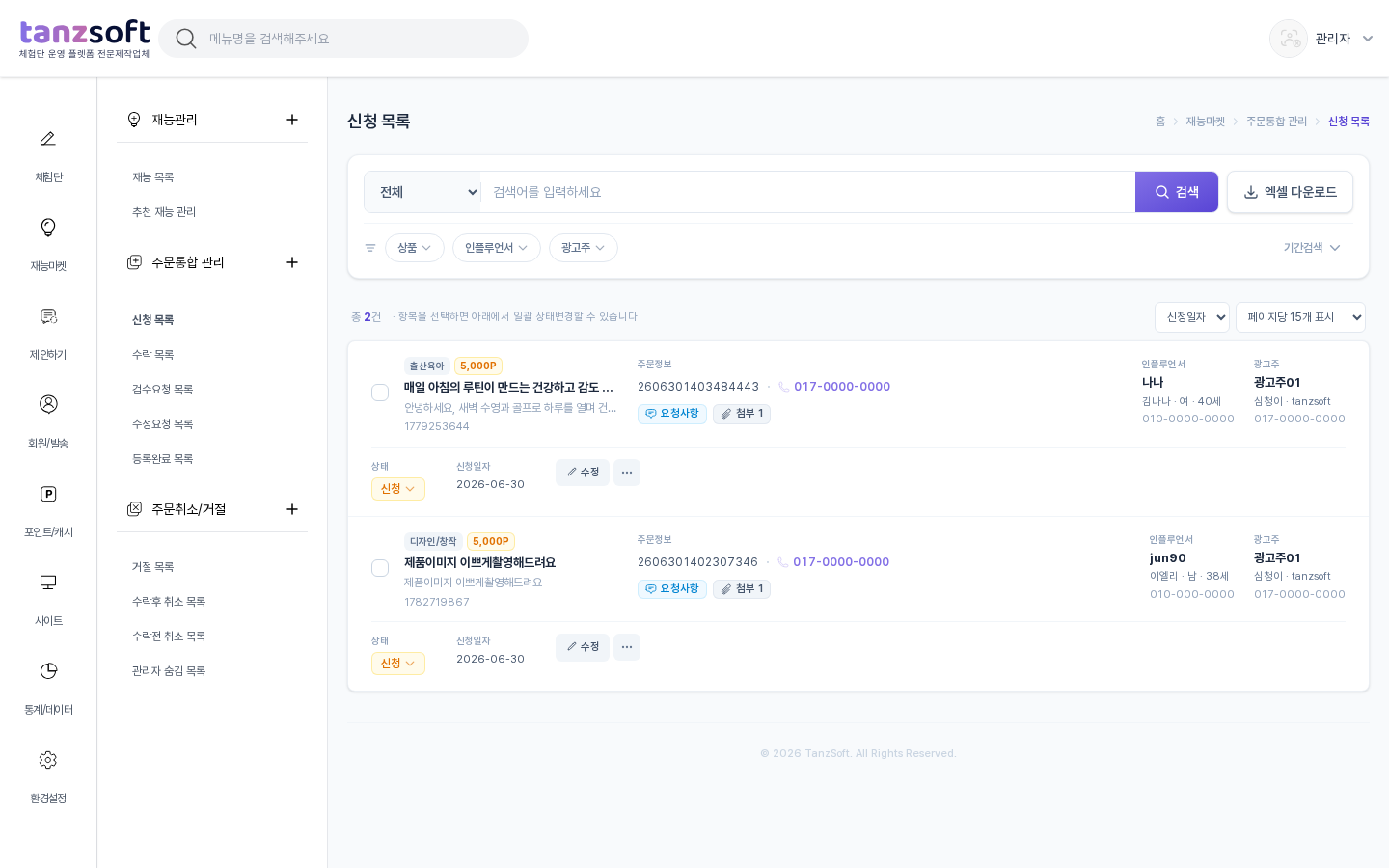Open the 통계/데이터 pie chart icon
This screenshot has width=1389, height=868.
tap(48, 671)
